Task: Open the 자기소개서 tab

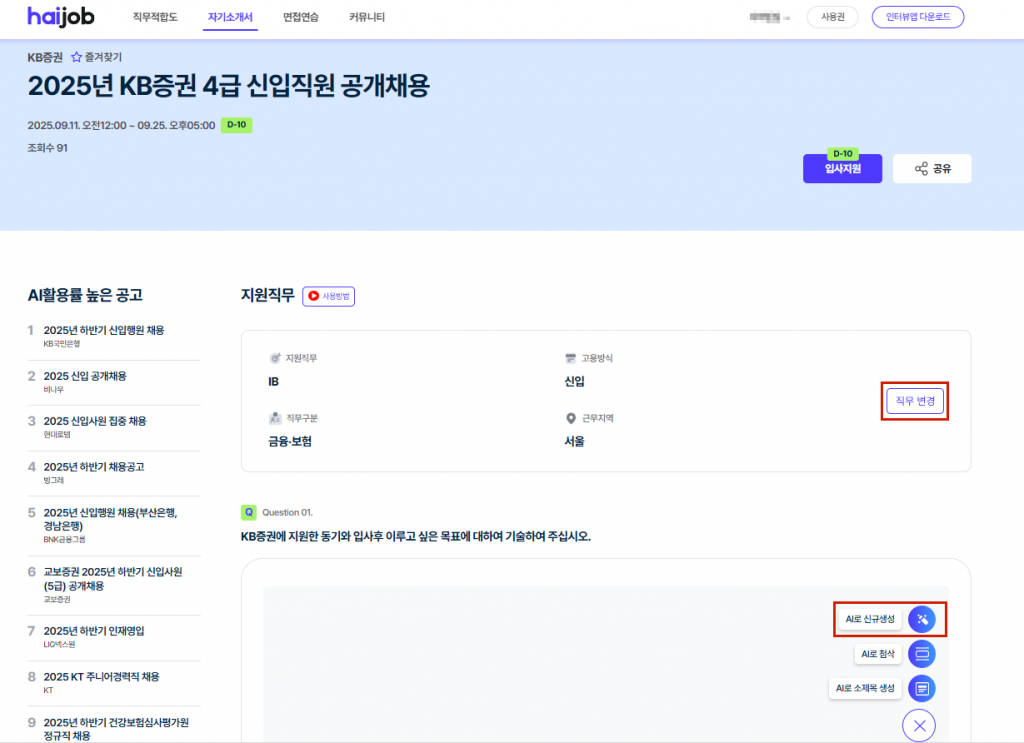Action: [230, 17]
